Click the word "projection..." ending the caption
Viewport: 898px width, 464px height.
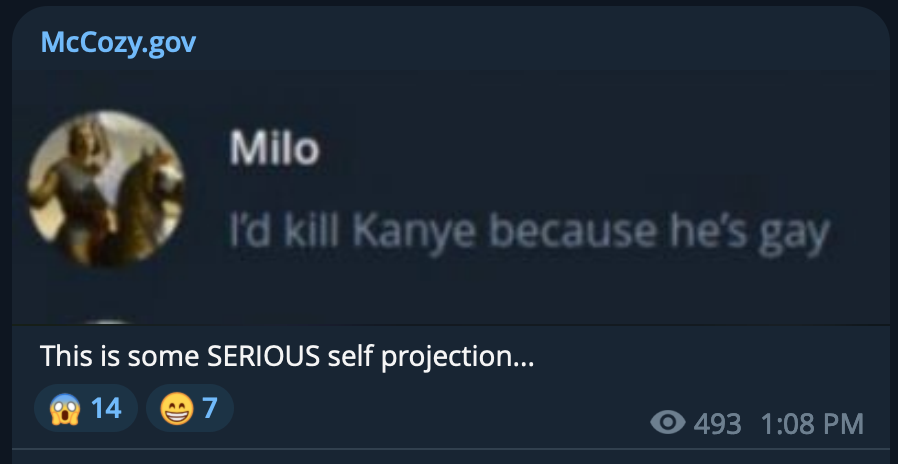[457, 358]
